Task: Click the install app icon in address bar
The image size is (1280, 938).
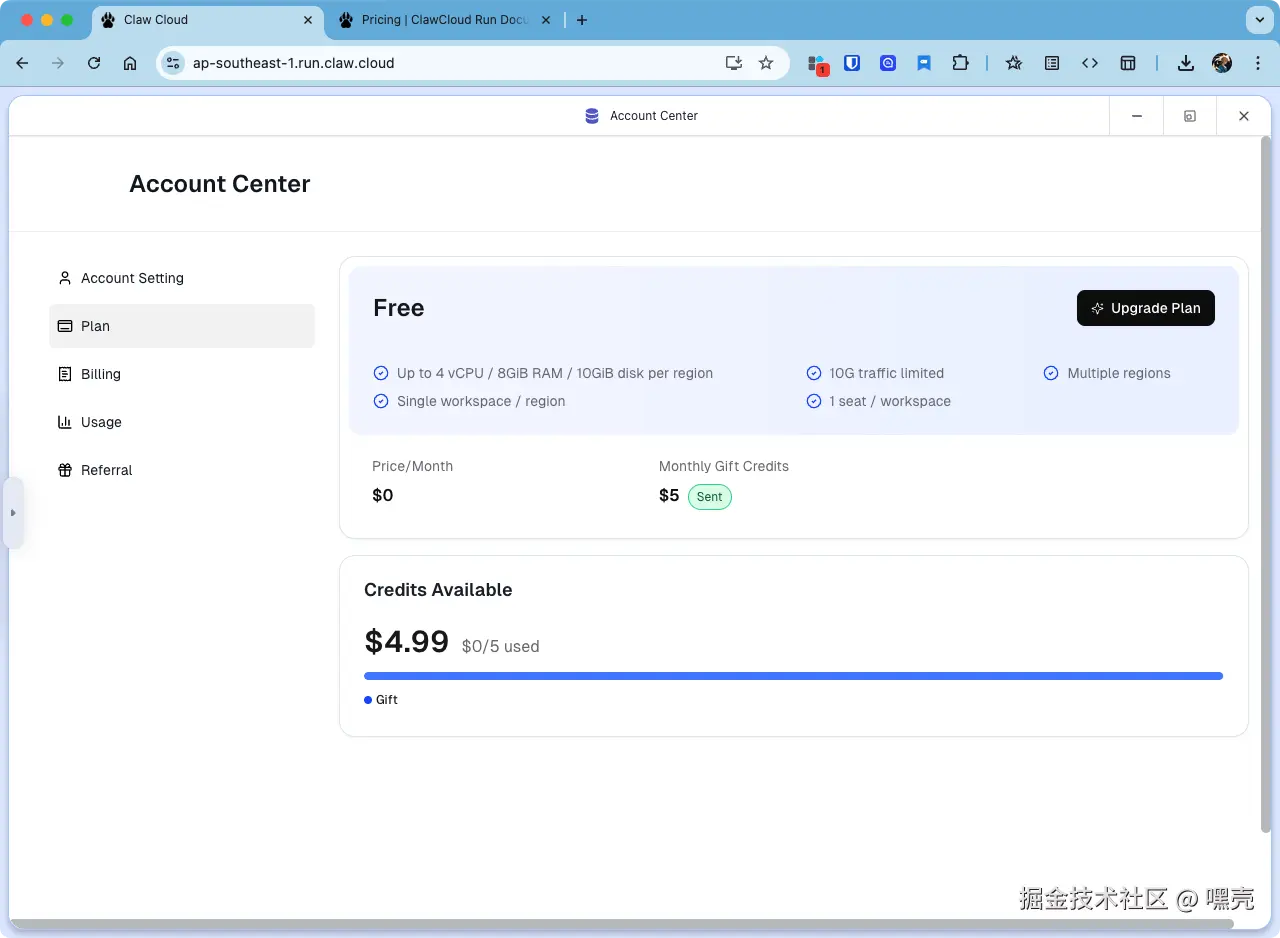Action: coord(734,63)
